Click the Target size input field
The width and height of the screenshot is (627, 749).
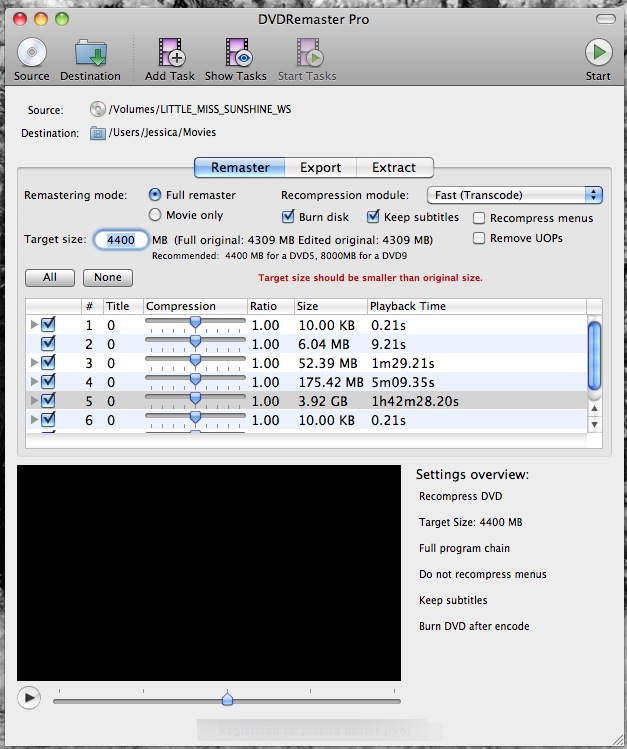click(121, 240)
